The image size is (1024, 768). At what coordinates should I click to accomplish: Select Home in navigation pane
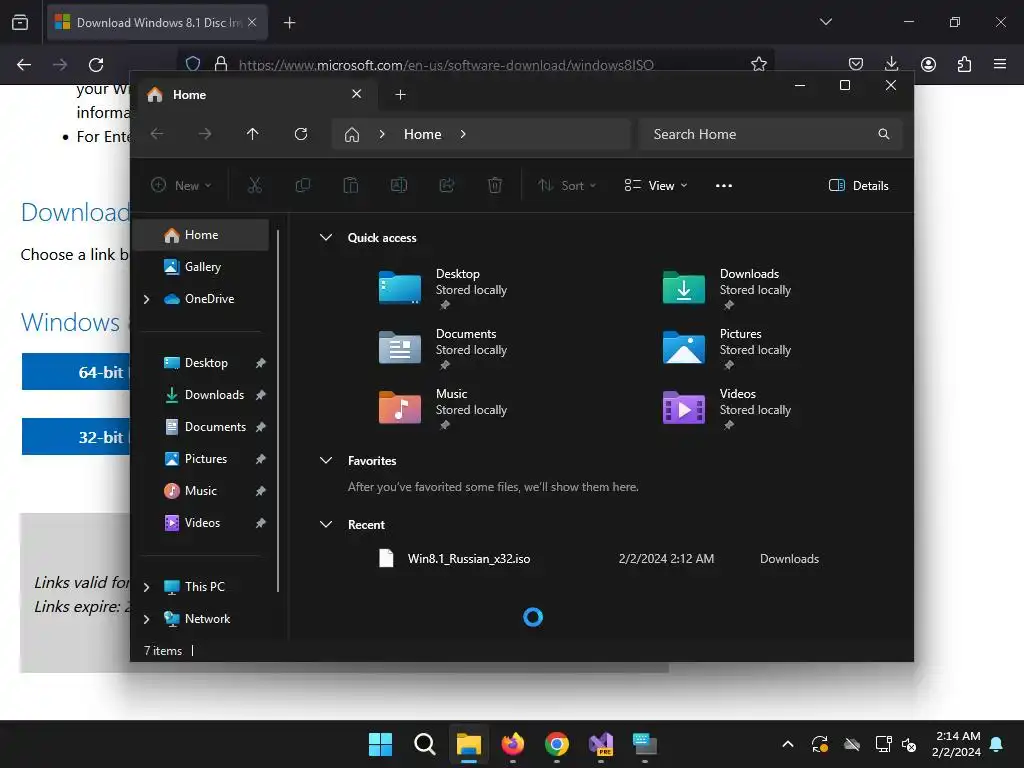202,234
